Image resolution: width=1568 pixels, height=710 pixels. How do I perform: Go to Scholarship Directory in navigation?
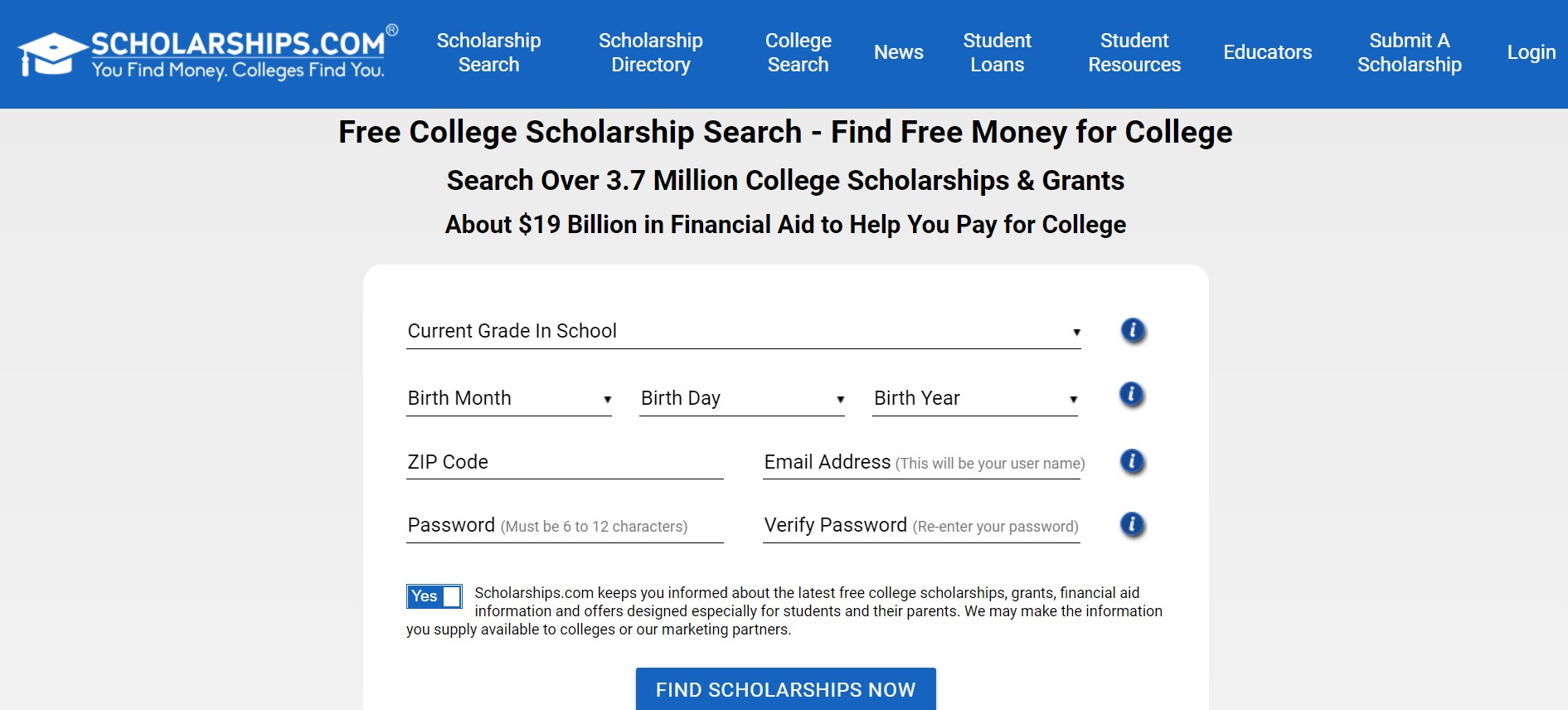650,52
